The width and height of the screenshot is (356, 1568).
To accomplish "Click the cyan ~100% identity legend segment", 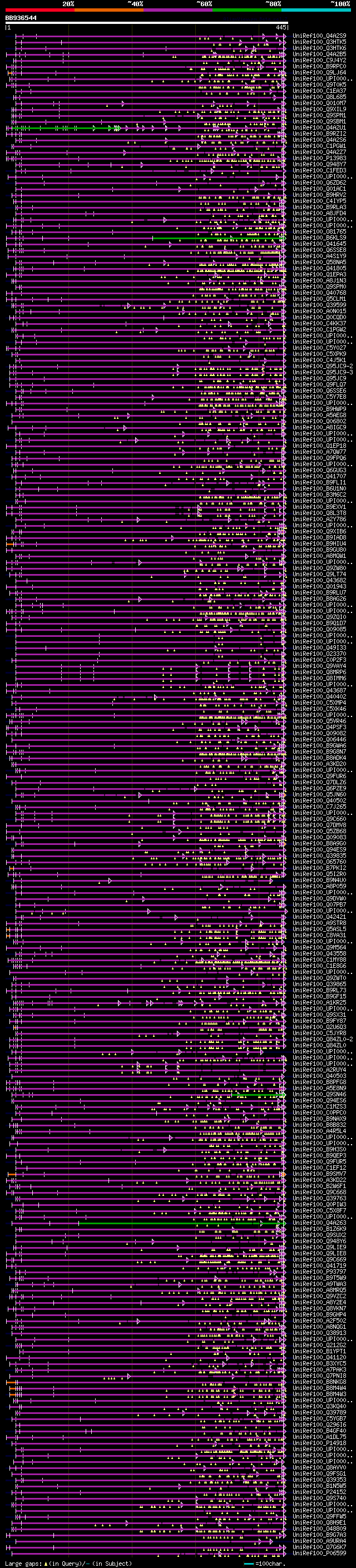I will (317, 11).
